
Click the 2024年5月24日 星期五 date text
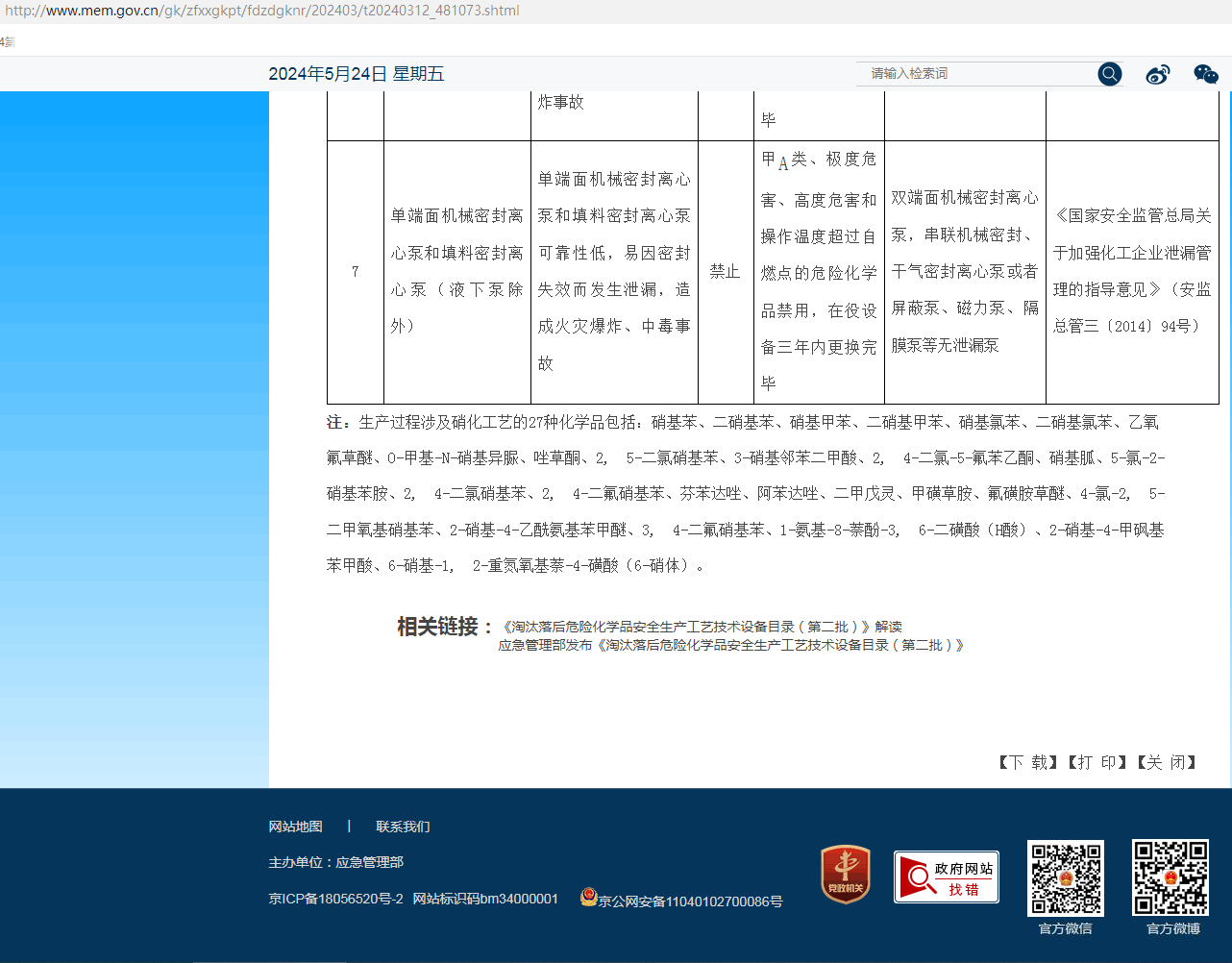click(356, 74)
